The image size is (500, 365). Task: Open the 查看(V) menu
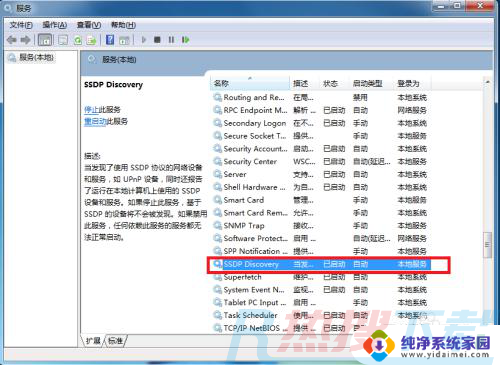pyautogui.click(x=89, y=25)
